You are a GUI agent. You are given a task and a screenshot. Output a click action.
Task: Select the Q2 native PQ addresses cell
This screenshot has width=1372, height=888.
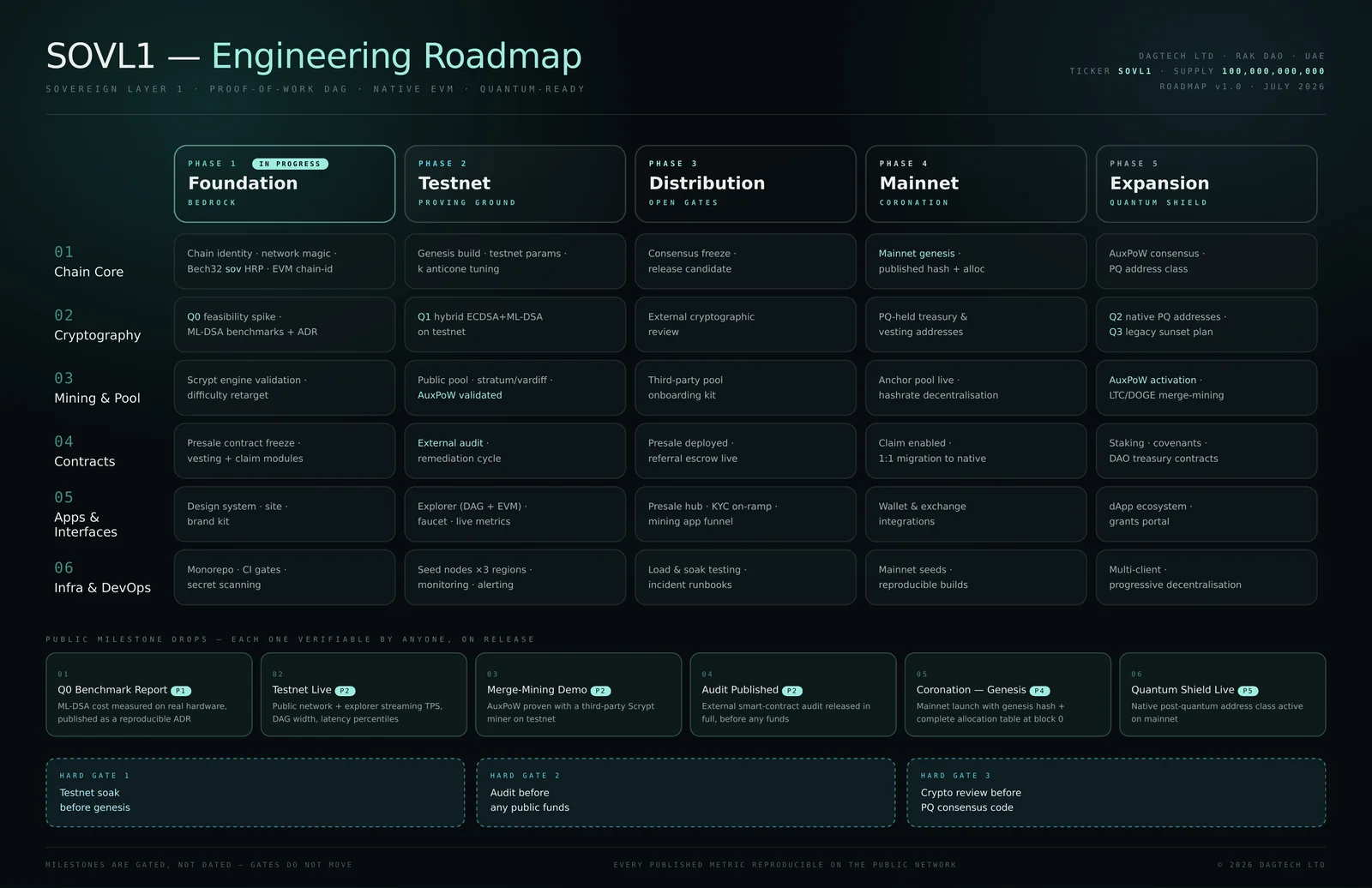tap(1207, 325)
